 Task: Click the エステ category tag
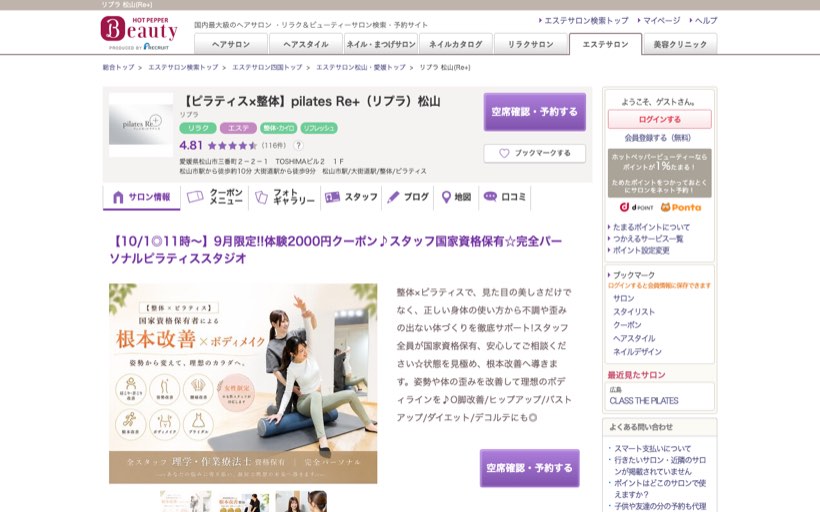click(238, 128)
